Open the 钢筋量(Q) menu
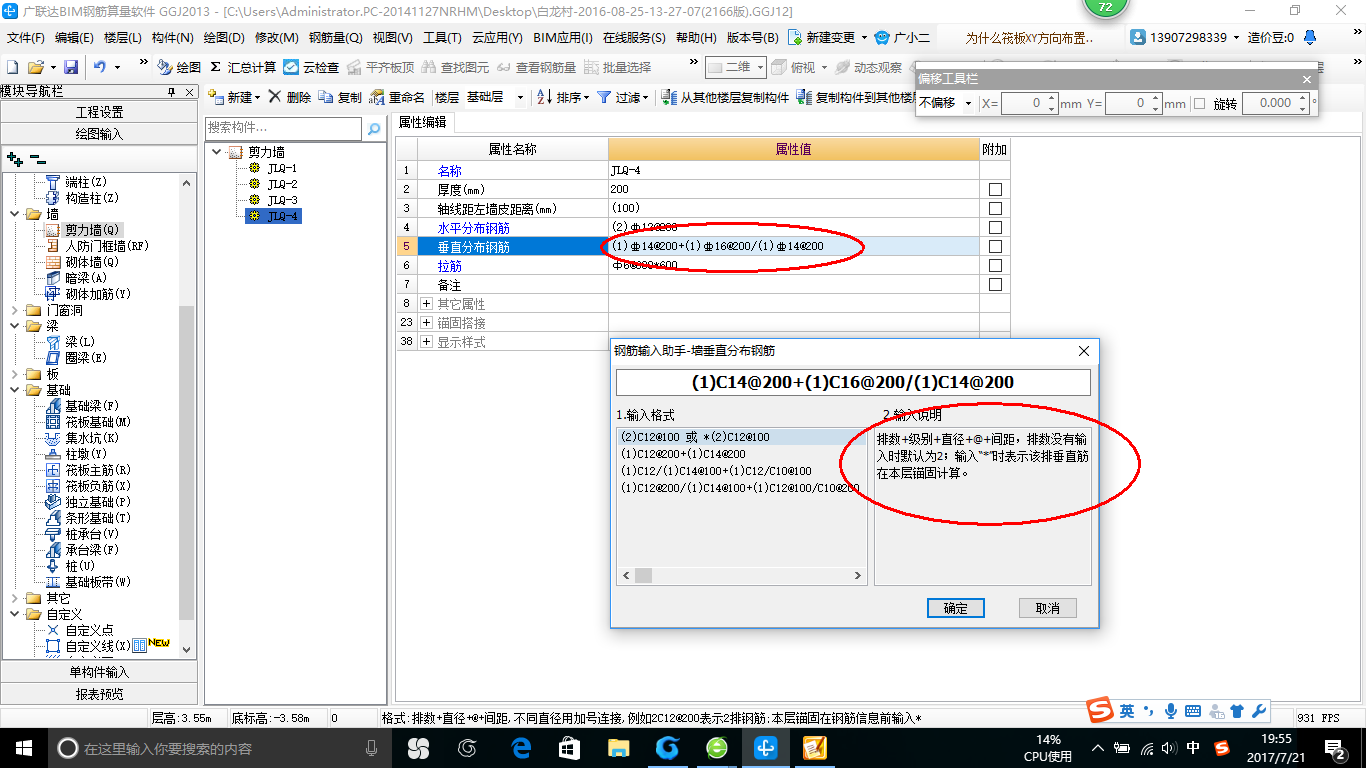This screenshot has width=1366, height=768. click(x=336, y=38)
